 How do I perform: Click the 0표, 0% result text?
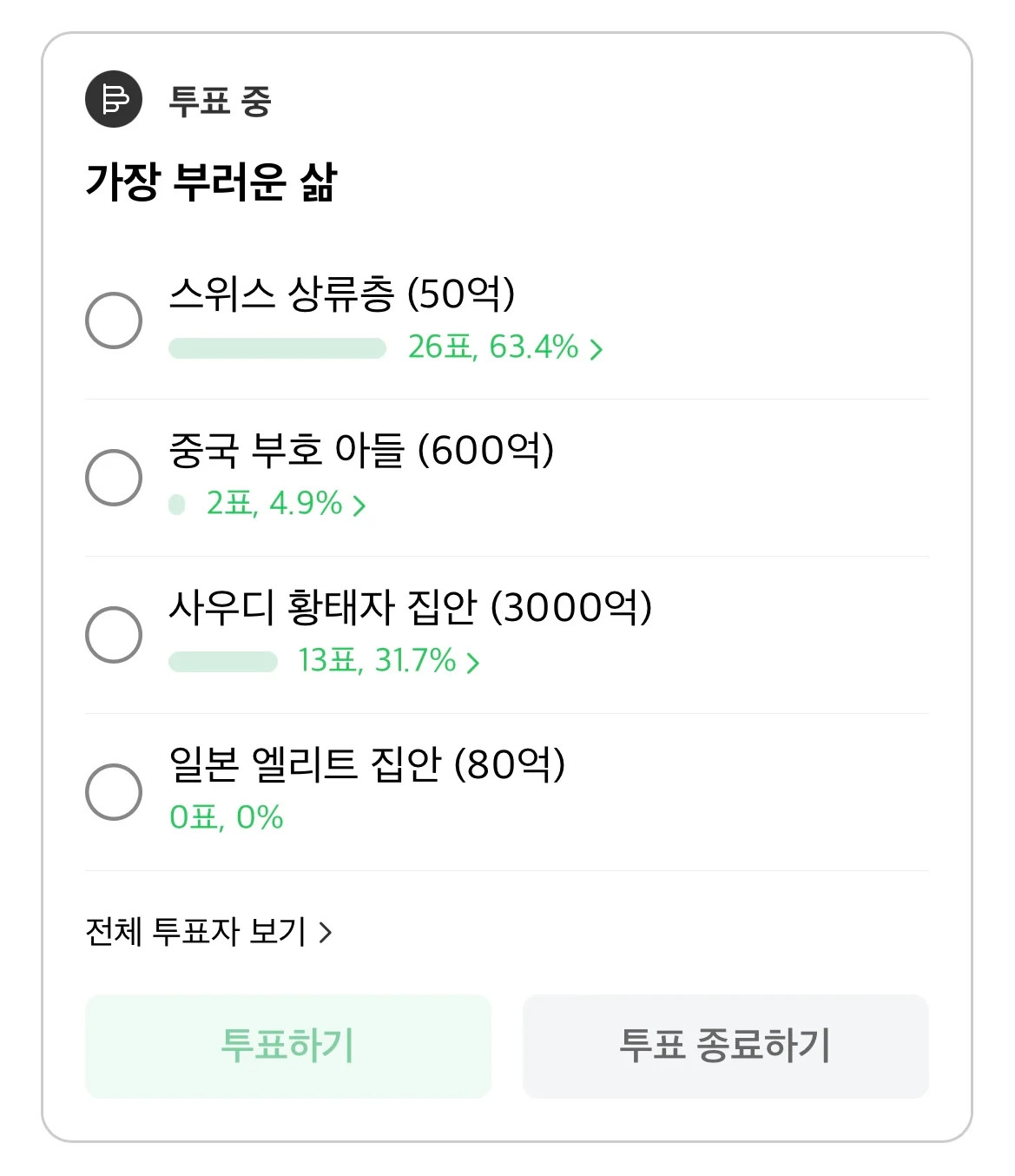click(227, 817)
